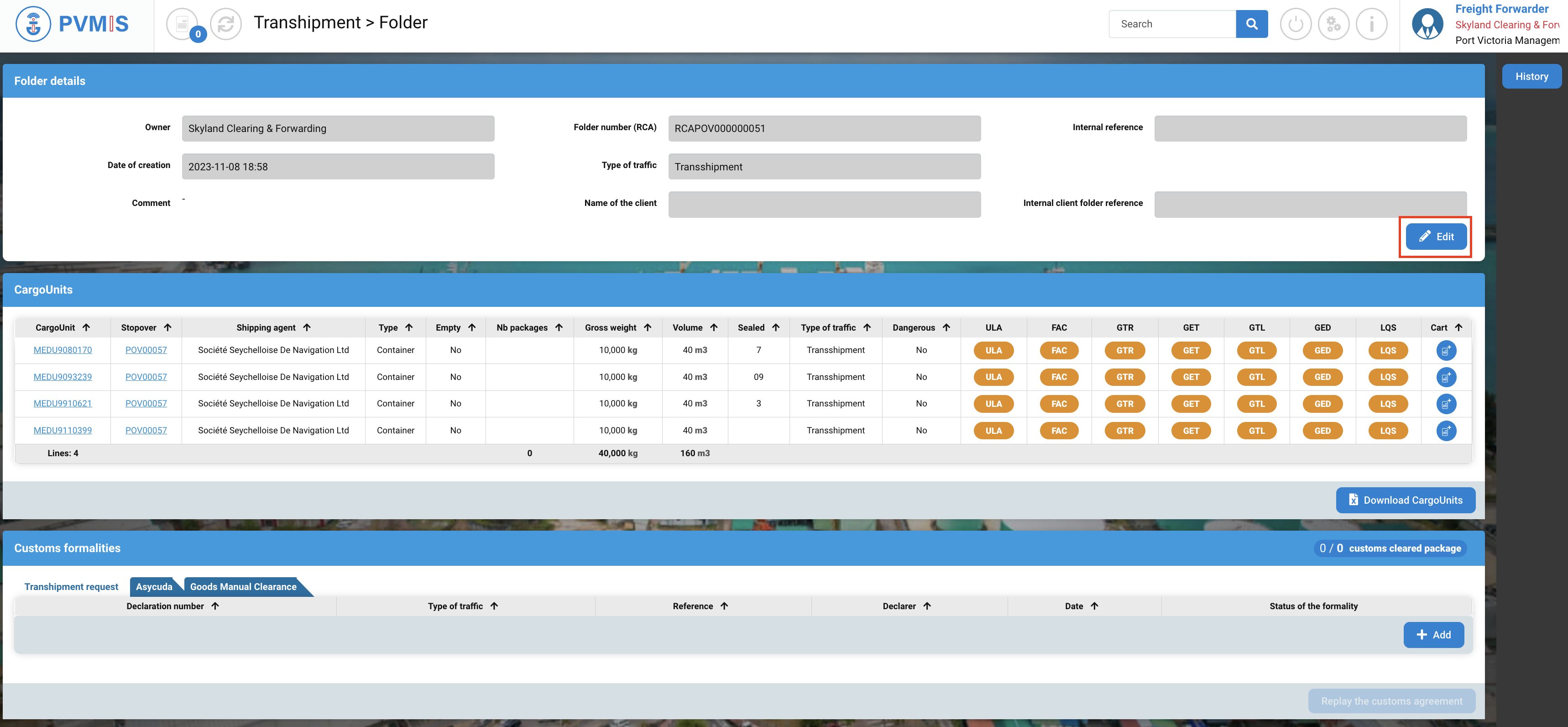Image resolution: width=1568 pixels, height=727 pixels.
Task: Click the blue search magnifier button
Action: (1251, 24)
